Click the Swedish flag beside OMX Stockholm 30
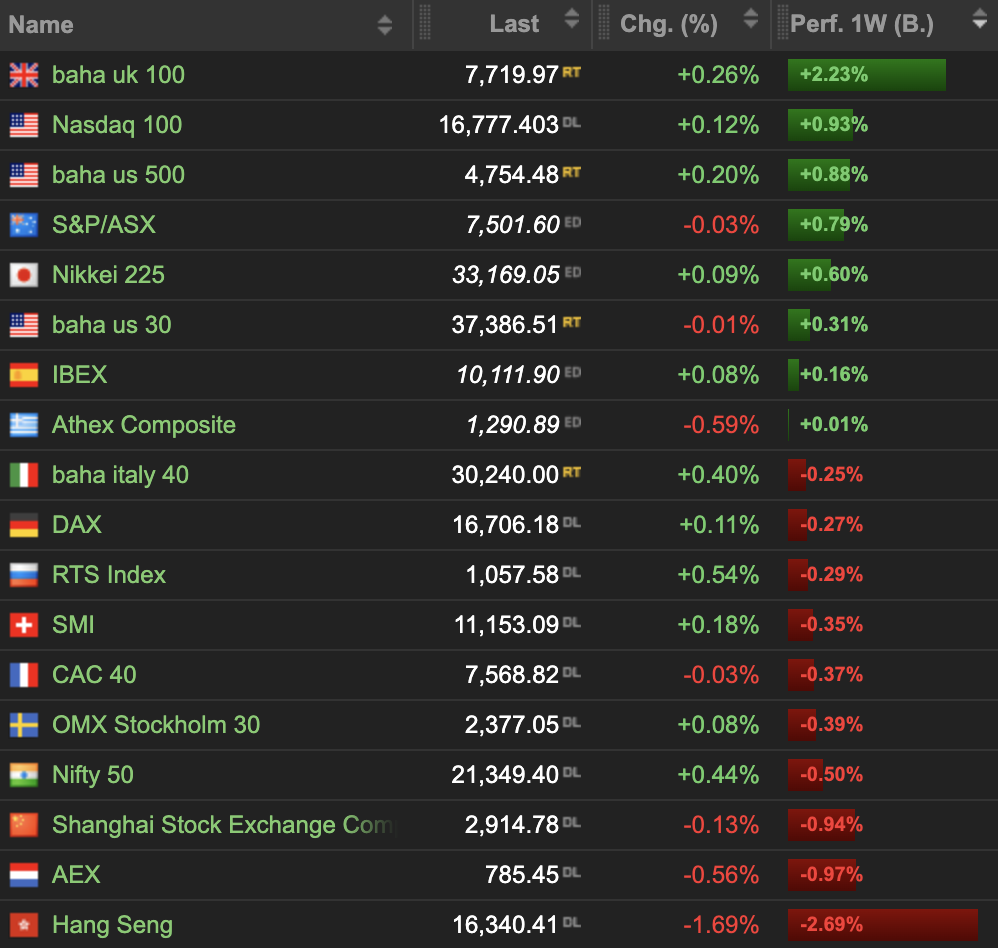998x948 pixels. click(x=24, y=725)
